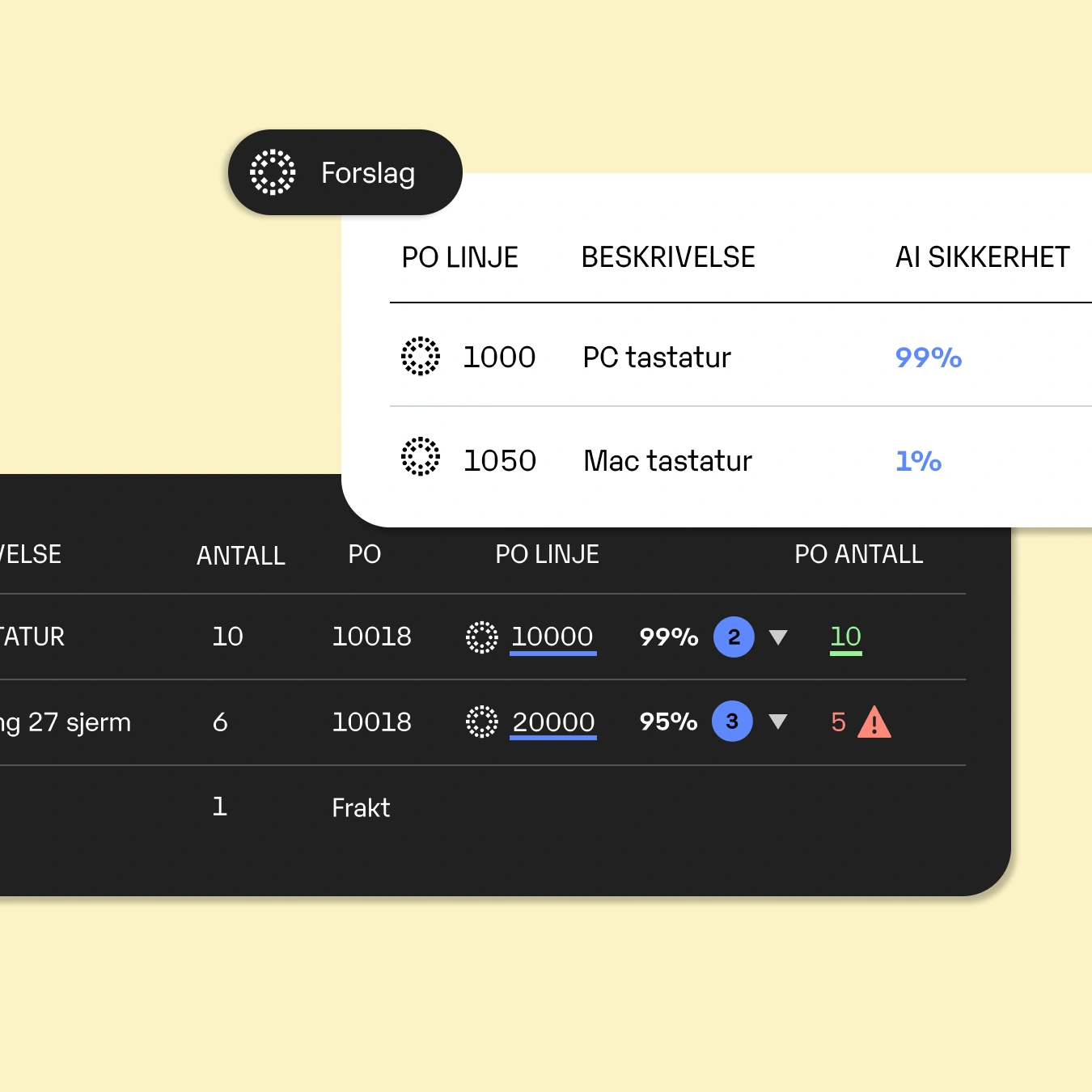
Task: Open the PO linje 20000 link
Action: coord(553,722)
